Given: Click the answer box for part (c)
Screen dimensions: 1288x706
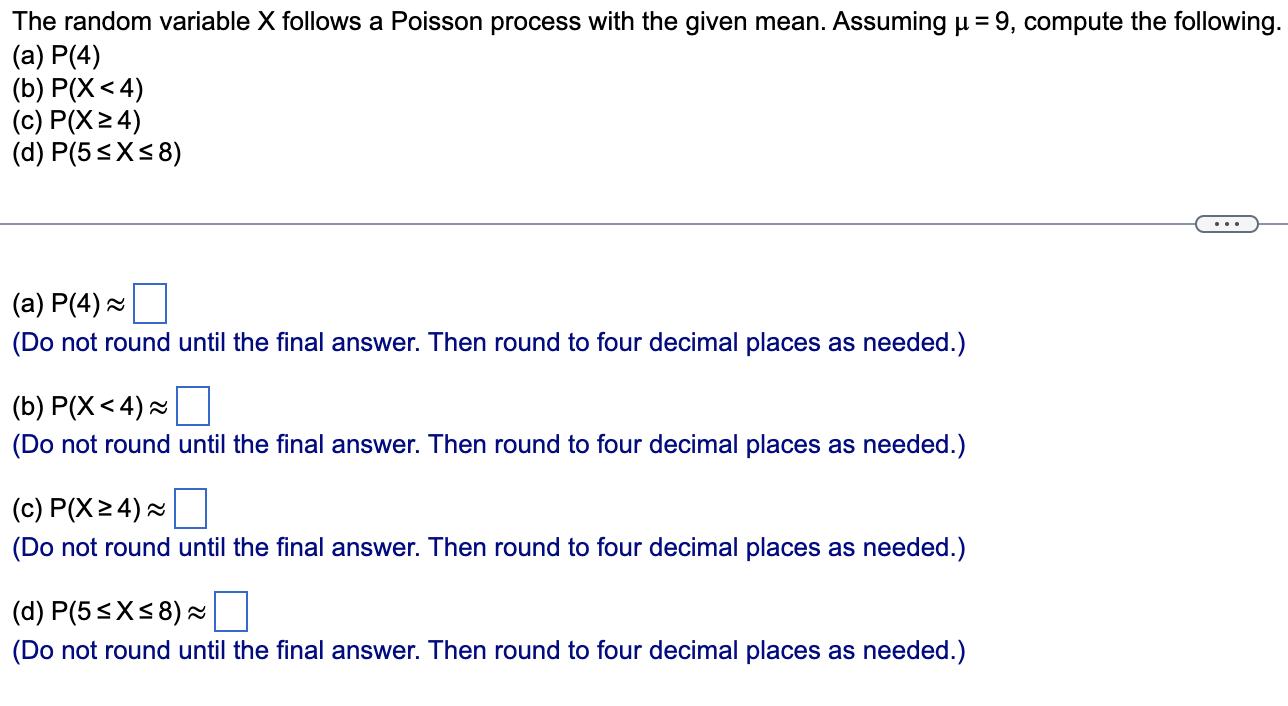Looking at the screenshot, I should pos(190,508).
